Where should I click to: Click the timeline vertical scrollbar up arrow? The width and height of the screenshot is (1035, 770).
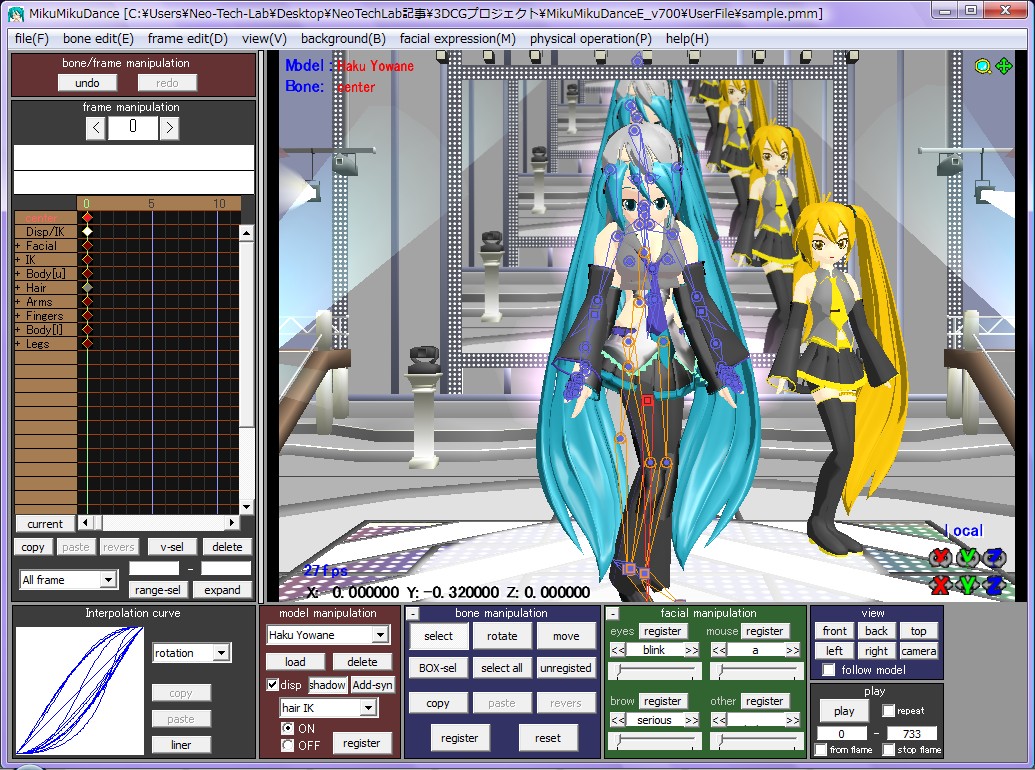pos(246,232)
